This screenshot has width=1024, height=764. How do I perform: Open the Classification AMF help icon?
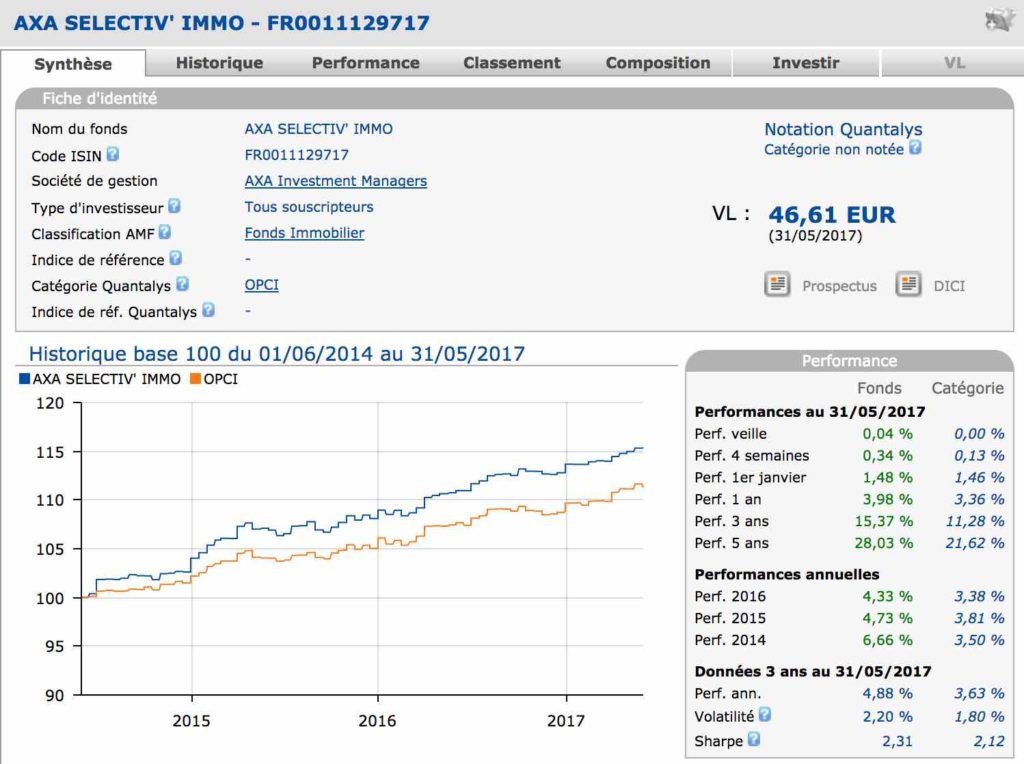165,232
